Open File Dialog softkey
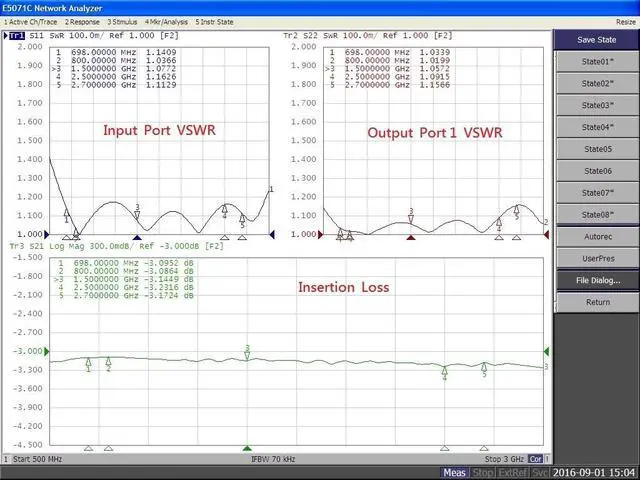 (x=598, y=281)
